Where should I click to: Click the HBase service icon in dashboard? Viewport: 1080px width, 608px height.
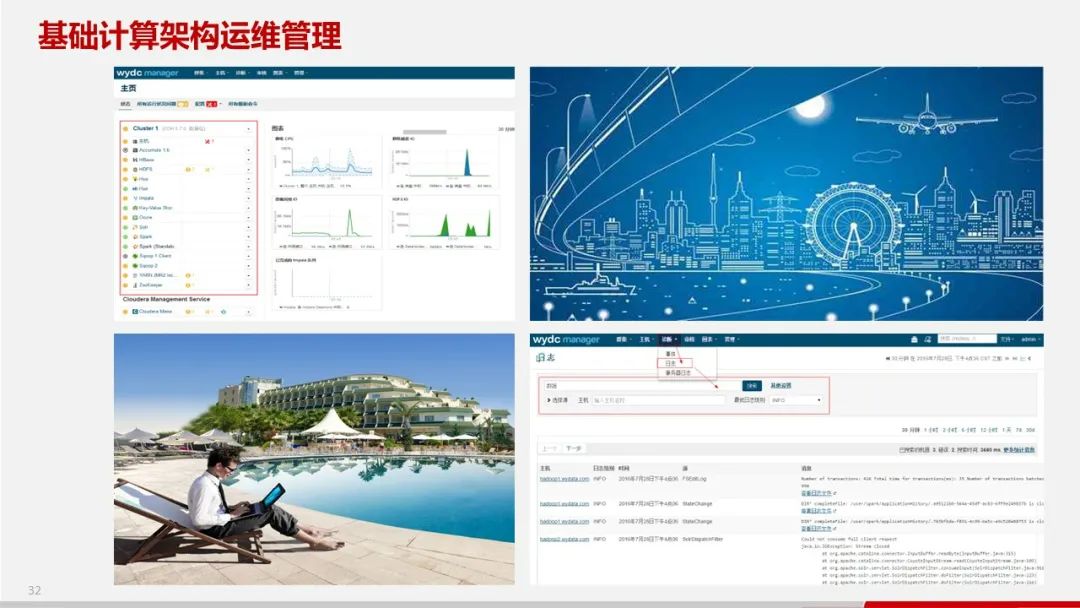point(135,160)
